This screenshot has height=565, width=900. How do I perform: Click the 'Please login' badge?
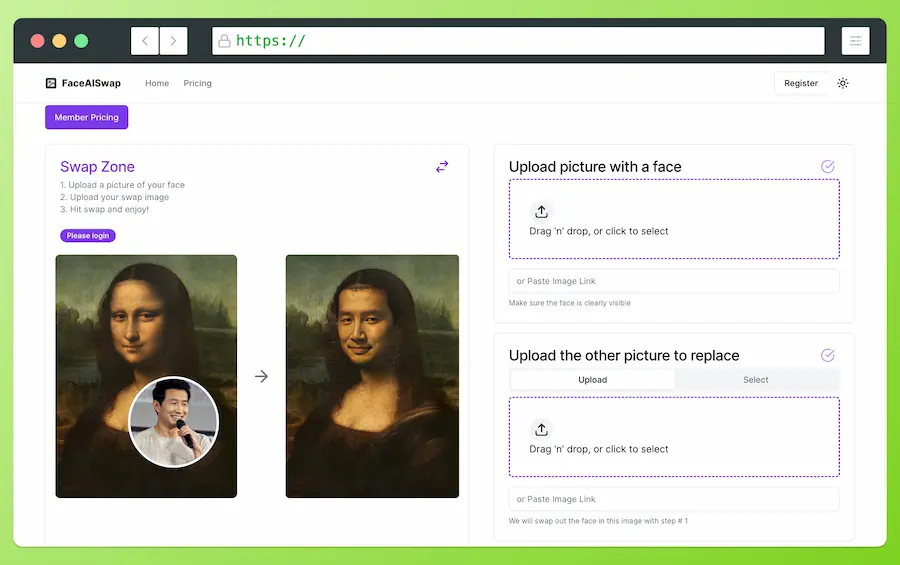pyautogui.click(x=88, y=235)
